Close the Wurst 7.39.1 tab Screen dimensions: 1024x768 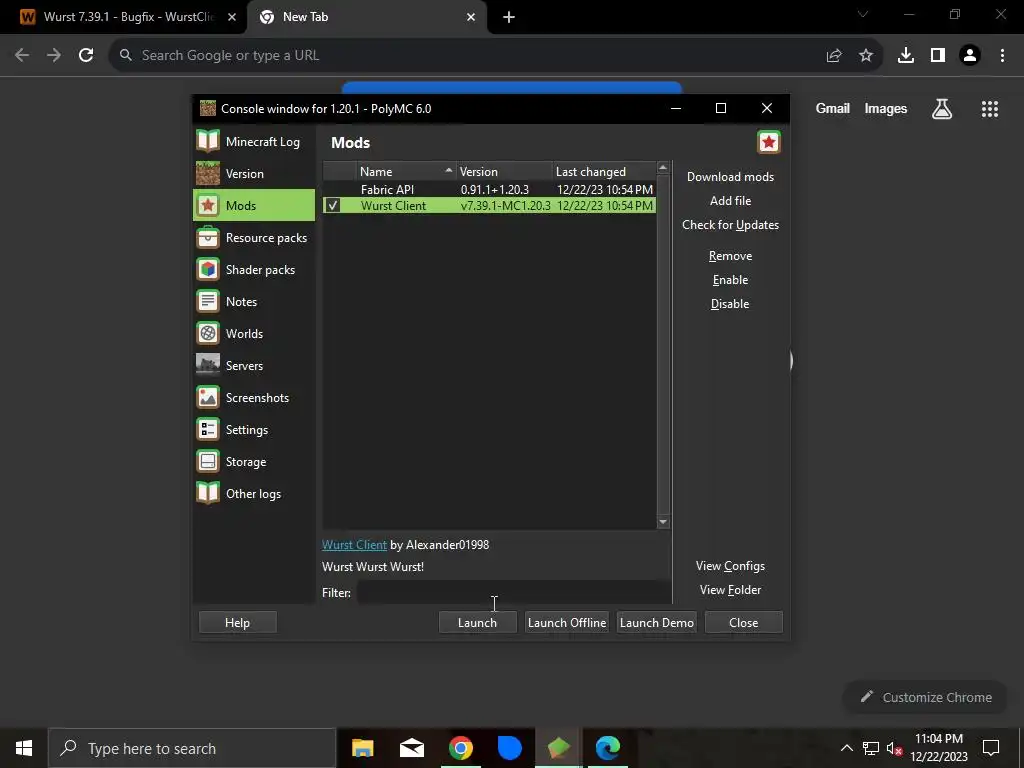(x=232, y=17)
